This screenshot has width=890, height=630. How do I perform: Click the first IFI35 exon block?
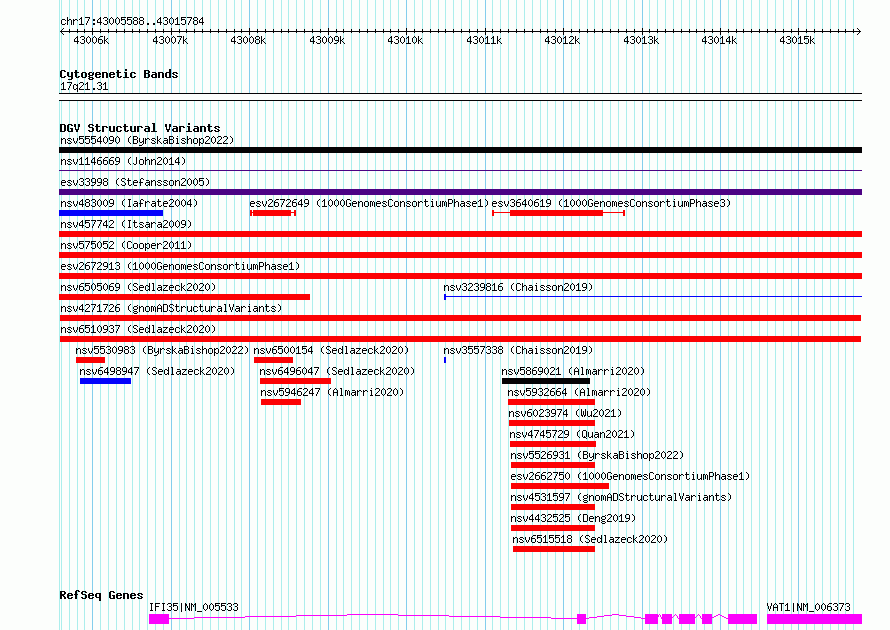click(159, 619)
